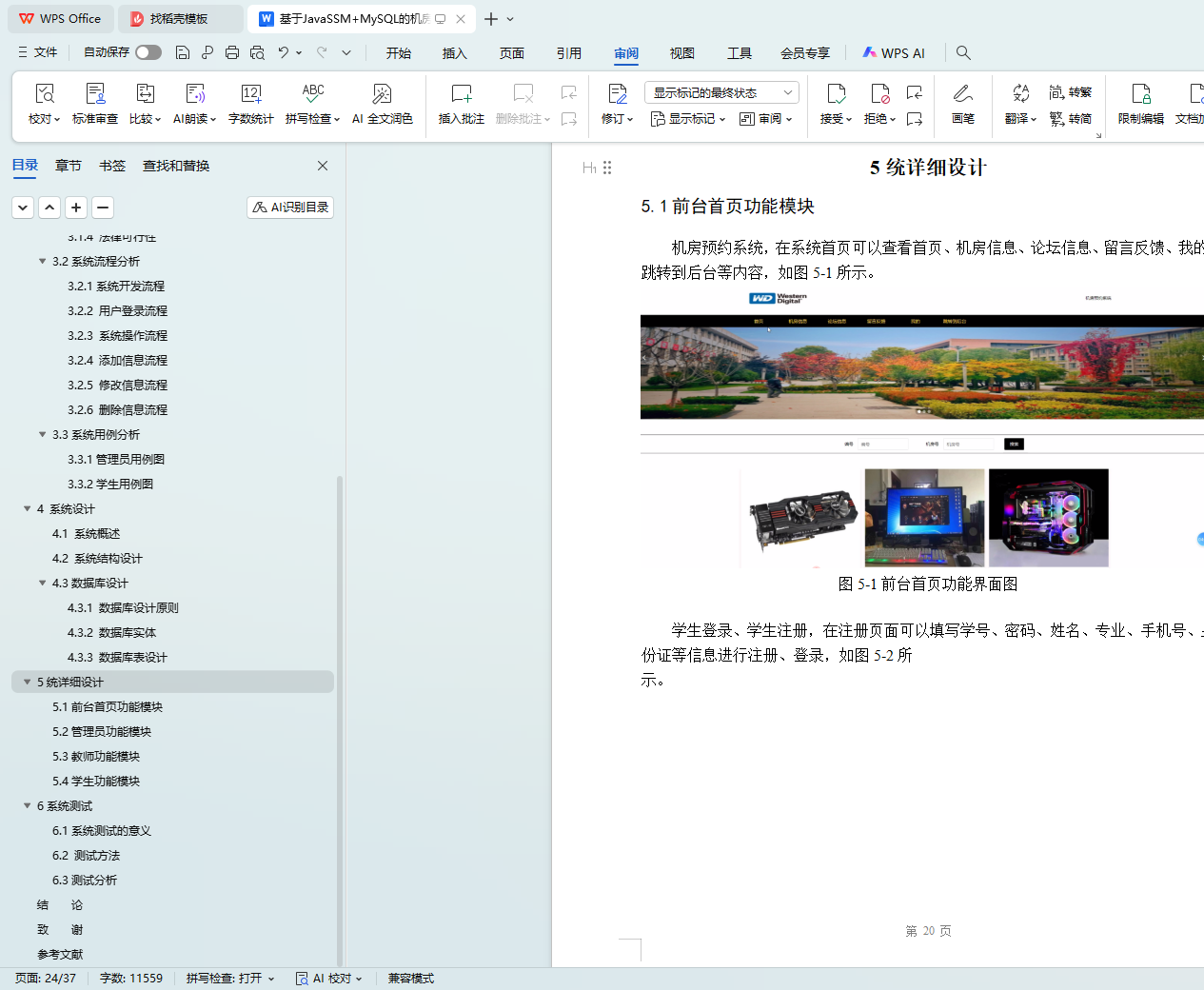Open the 显示标记的最终状态 dropdown

721,92
